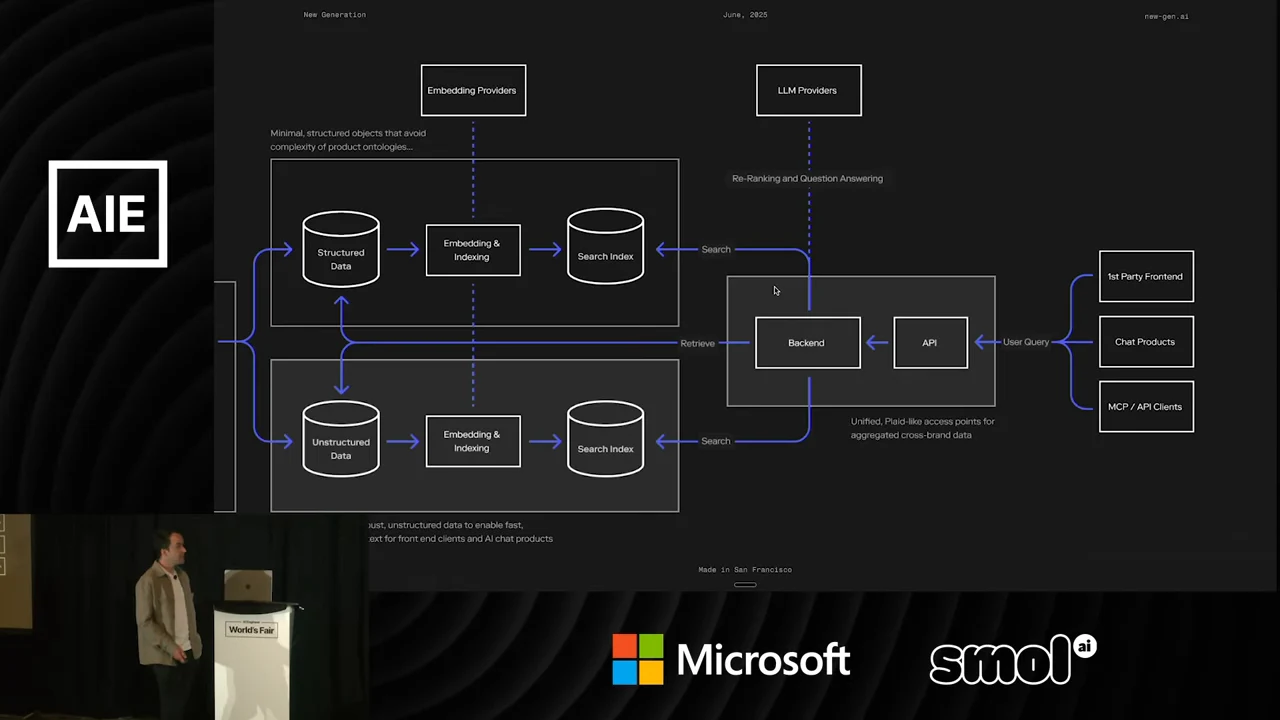Click the MCP / API Clients box
The image size is (1280, 720).
coord(1146,407)
